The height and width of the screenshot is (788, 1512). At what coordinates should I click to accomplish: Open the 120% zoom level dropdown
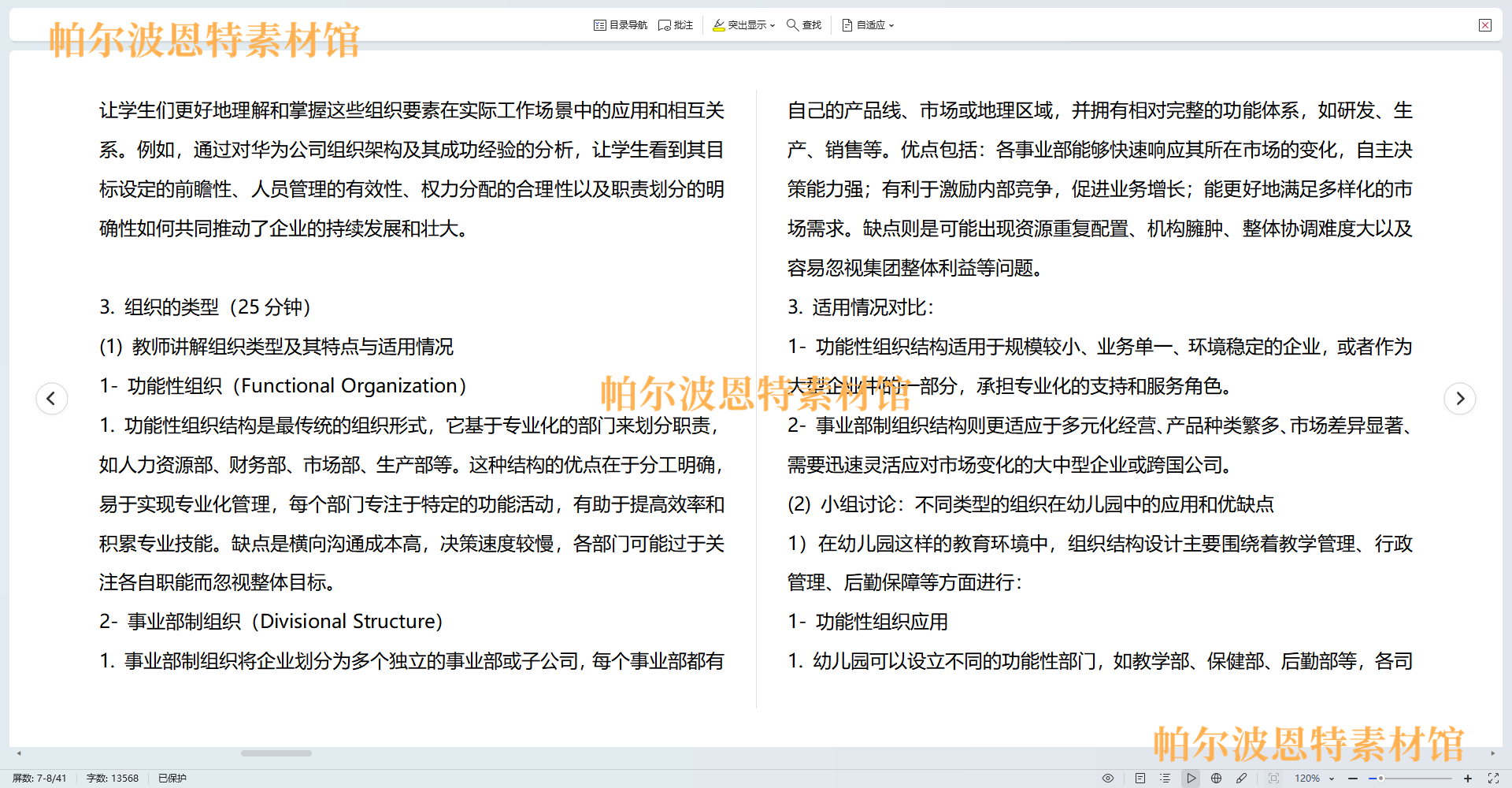pos(1314,778)
